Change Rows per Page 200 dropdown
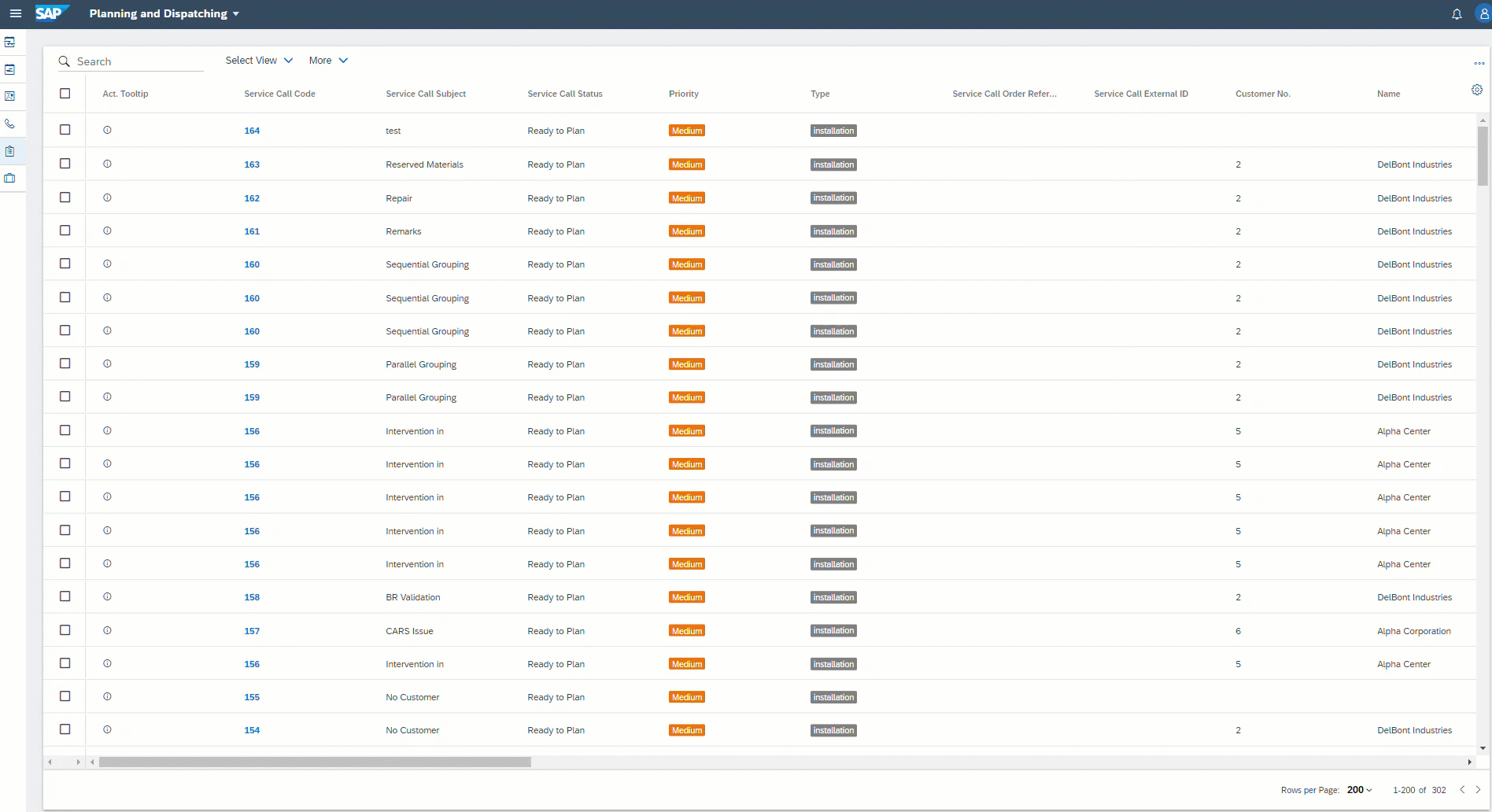Screen dimensions: 1492x812 click(x=1359, y=789)
